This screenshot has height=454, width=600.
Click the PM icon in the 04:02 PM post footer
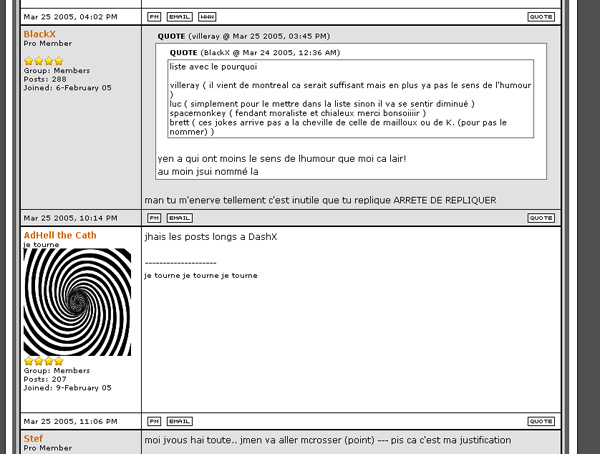(x=153, y=17)
